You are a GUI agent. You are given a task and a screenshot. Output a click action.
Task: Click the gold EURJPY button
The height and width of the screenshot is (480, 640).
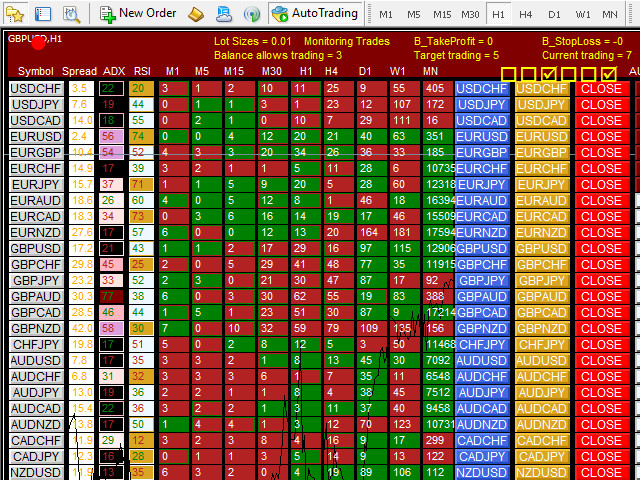(542, 185)
